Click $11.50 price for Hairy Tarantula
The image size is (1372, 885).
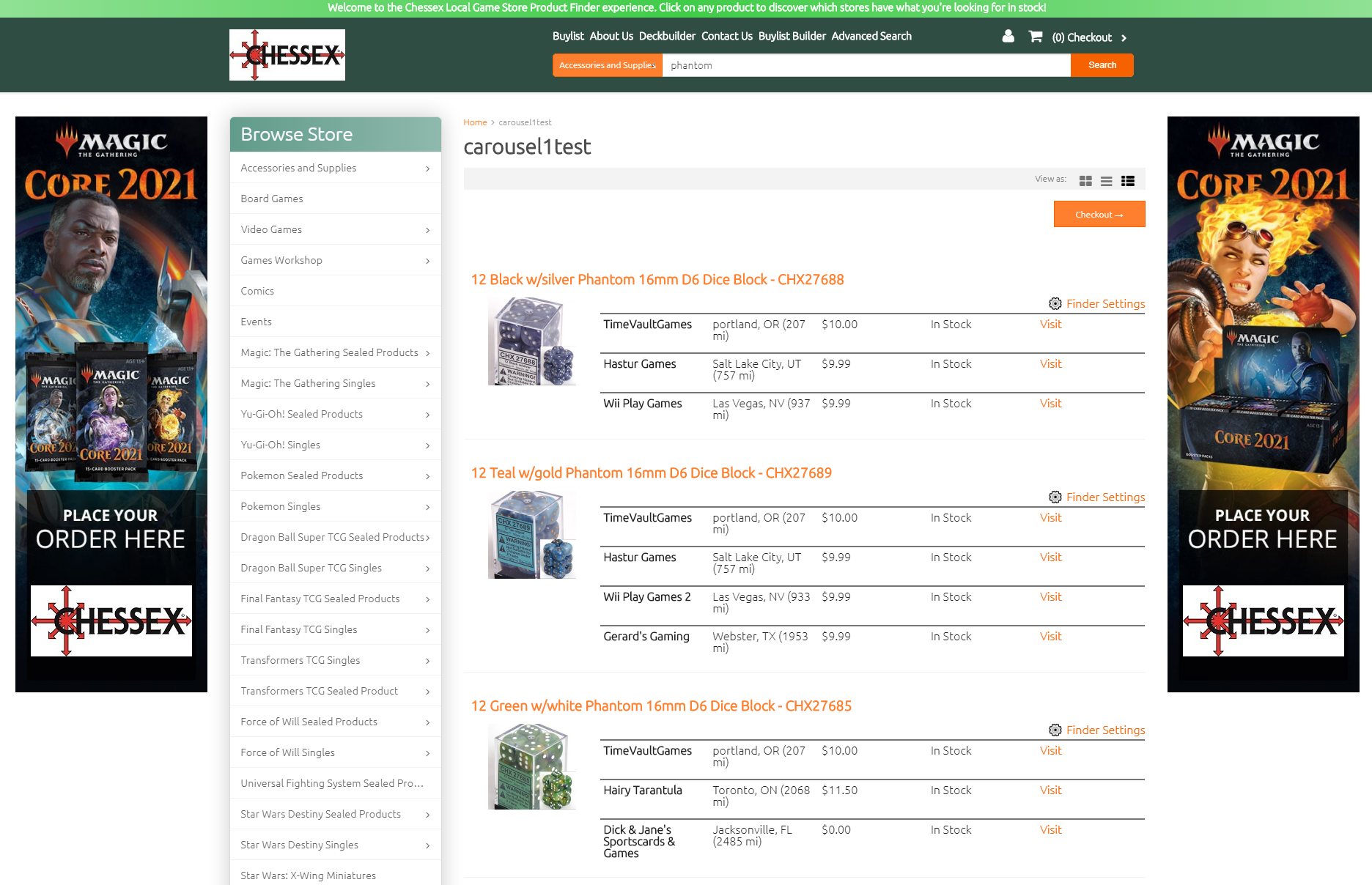[839, 790]
